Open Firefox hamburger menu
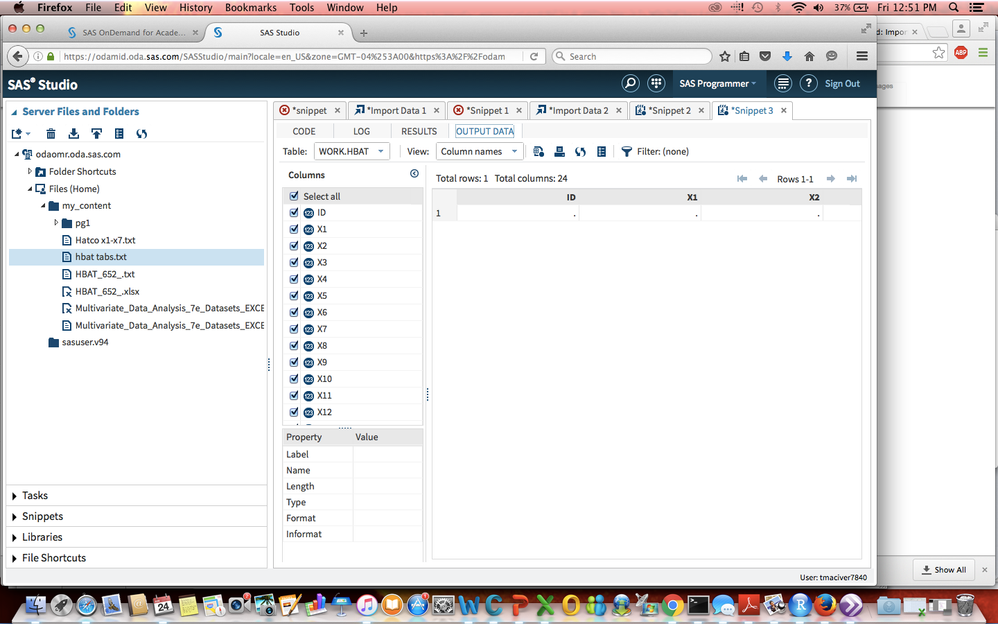Screen dimensions: 998x624 [x=862, y=56]
